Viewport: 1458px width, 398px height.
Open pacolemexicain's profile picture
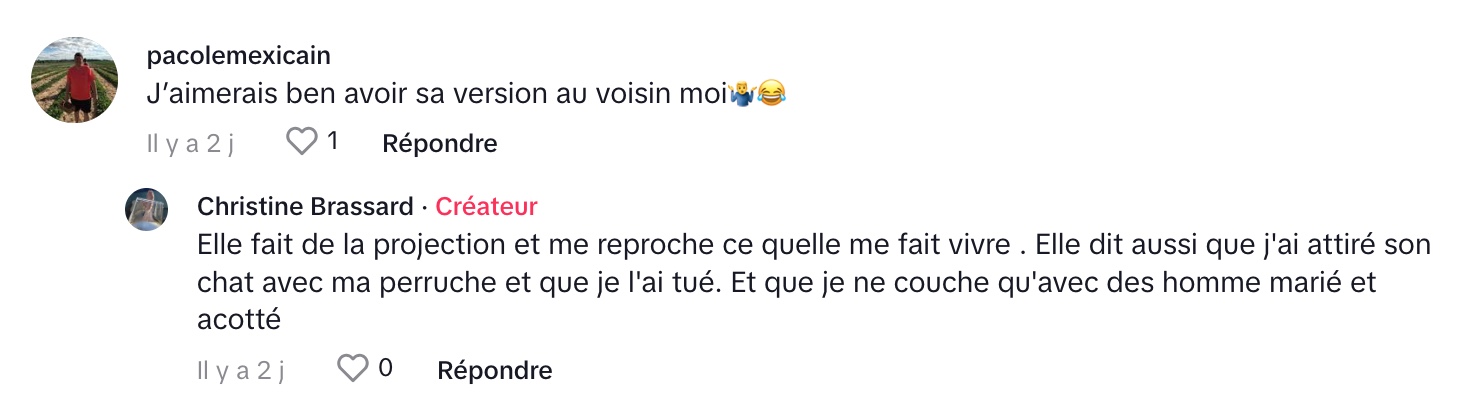point(75,79)
